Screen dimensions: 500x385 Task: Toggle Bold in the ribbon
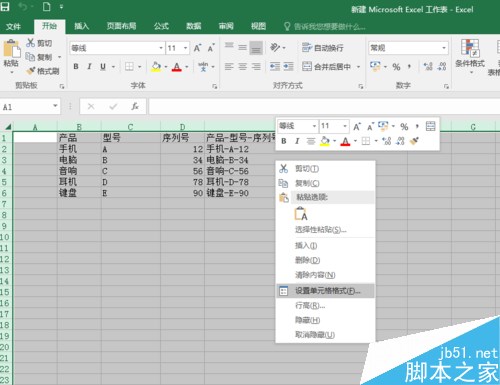pyautogui.click(x=76, y=67)
